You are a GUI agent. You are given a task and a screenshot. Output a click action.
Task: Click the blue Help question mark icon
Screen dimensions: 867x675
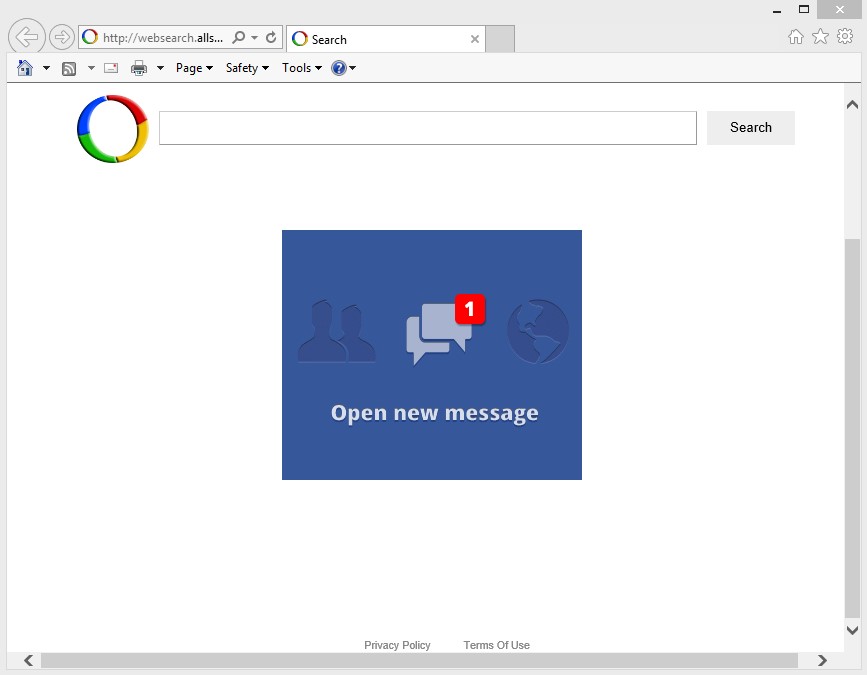[339, 68]
